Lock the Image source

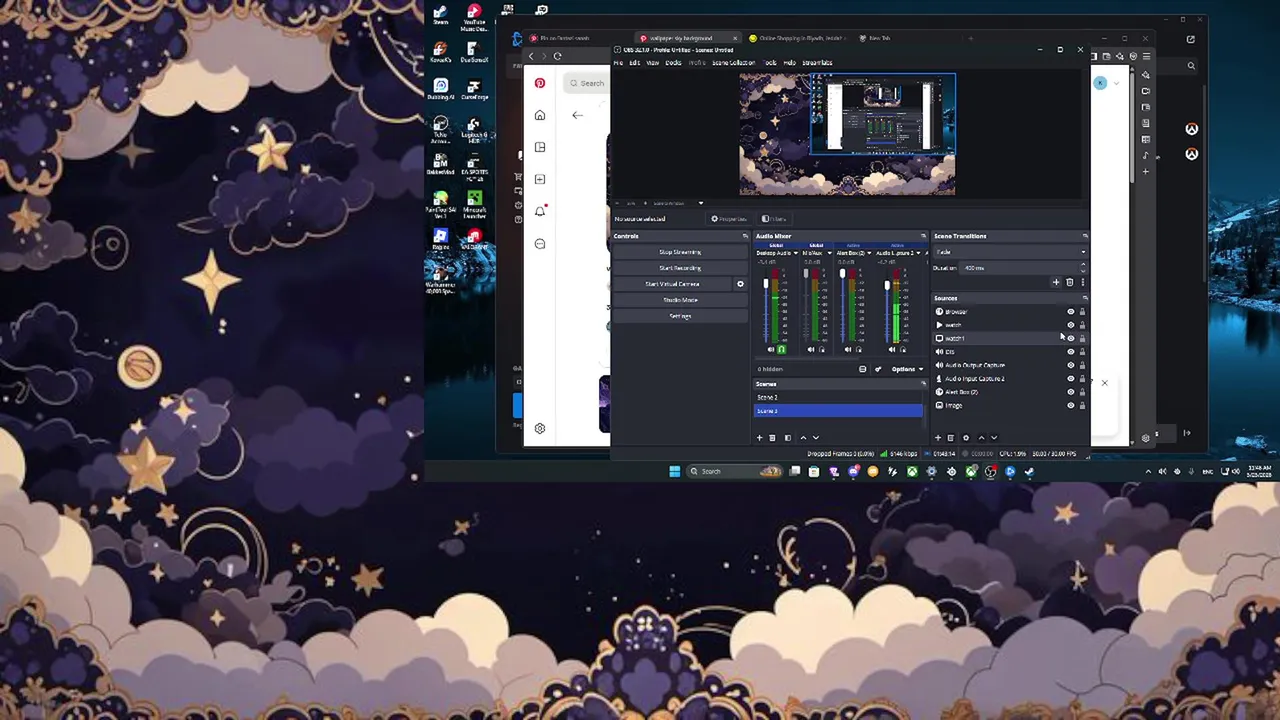tap(1082, 405)
